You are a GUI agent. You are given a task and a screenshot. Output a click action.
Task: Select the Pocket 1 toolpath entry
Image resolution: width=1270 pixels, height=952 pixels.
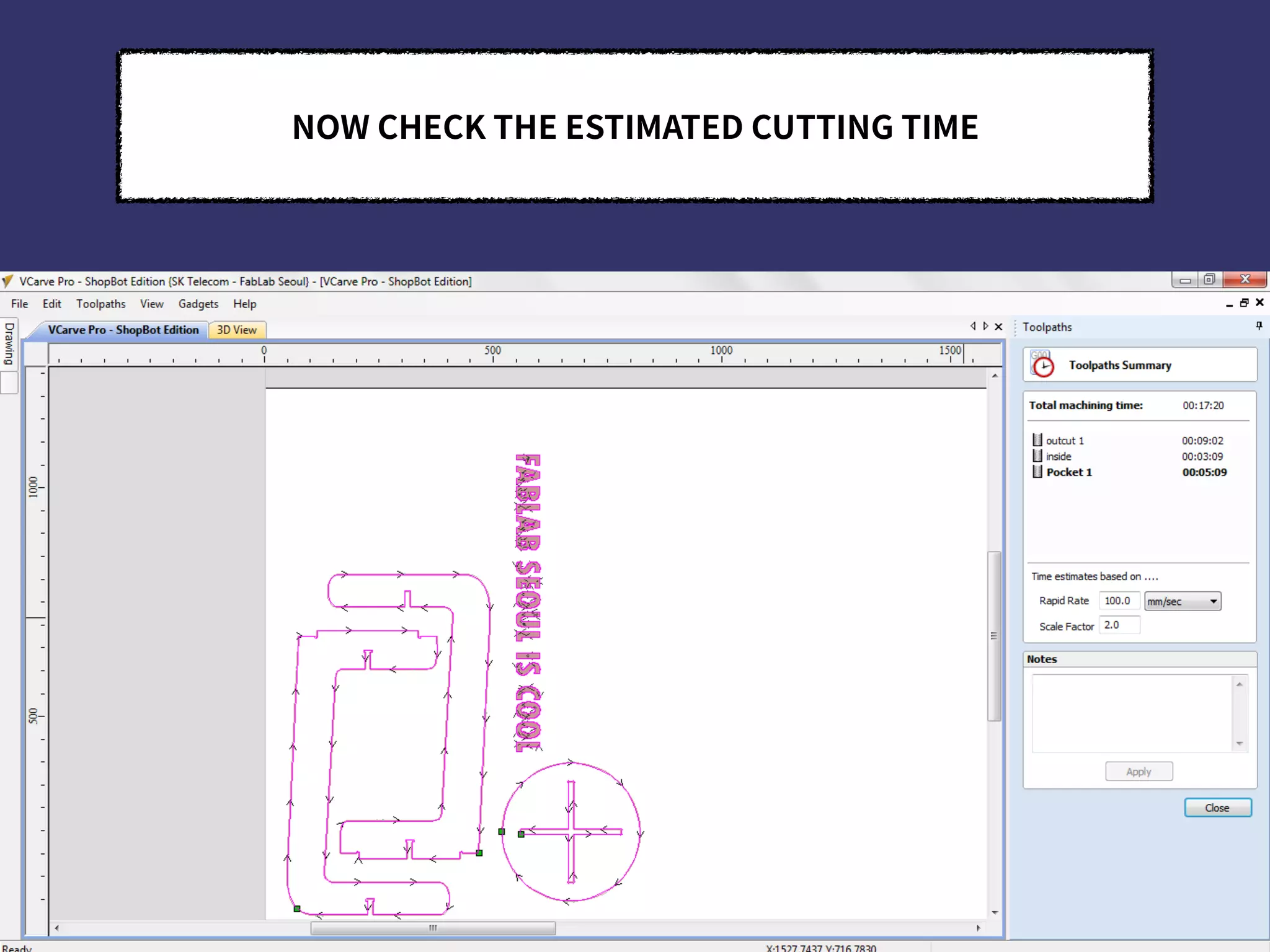pyautogui.click(x=1069, y=472)
